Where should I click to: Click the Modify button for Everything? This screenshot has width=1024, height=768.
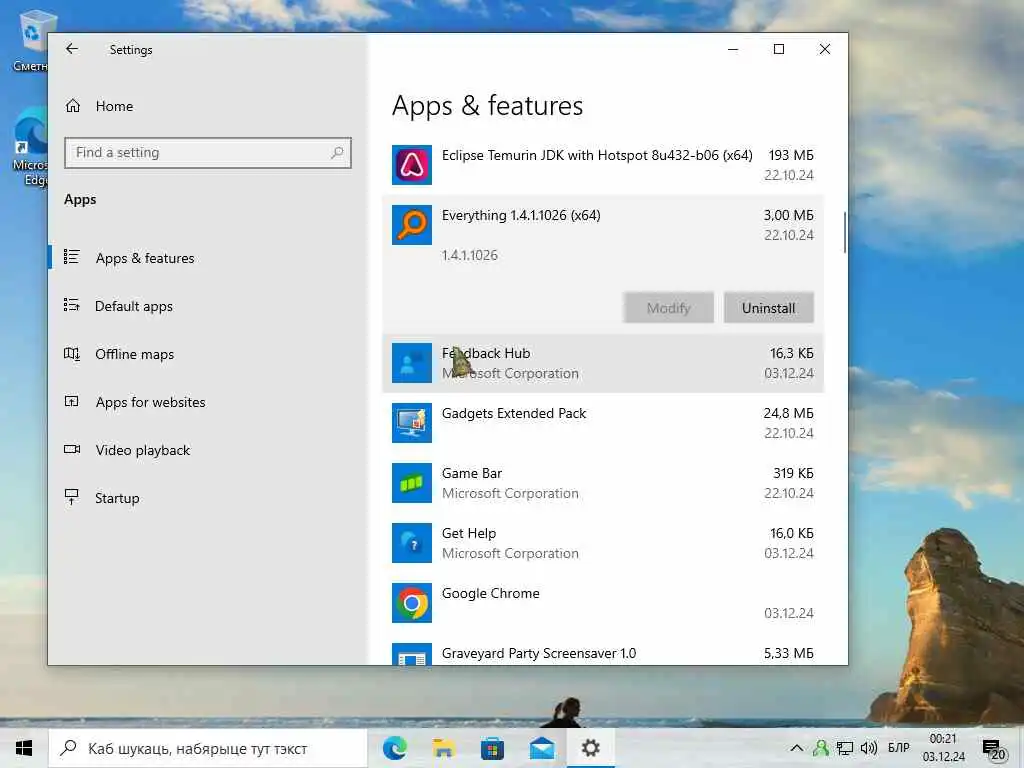[668, 308]
